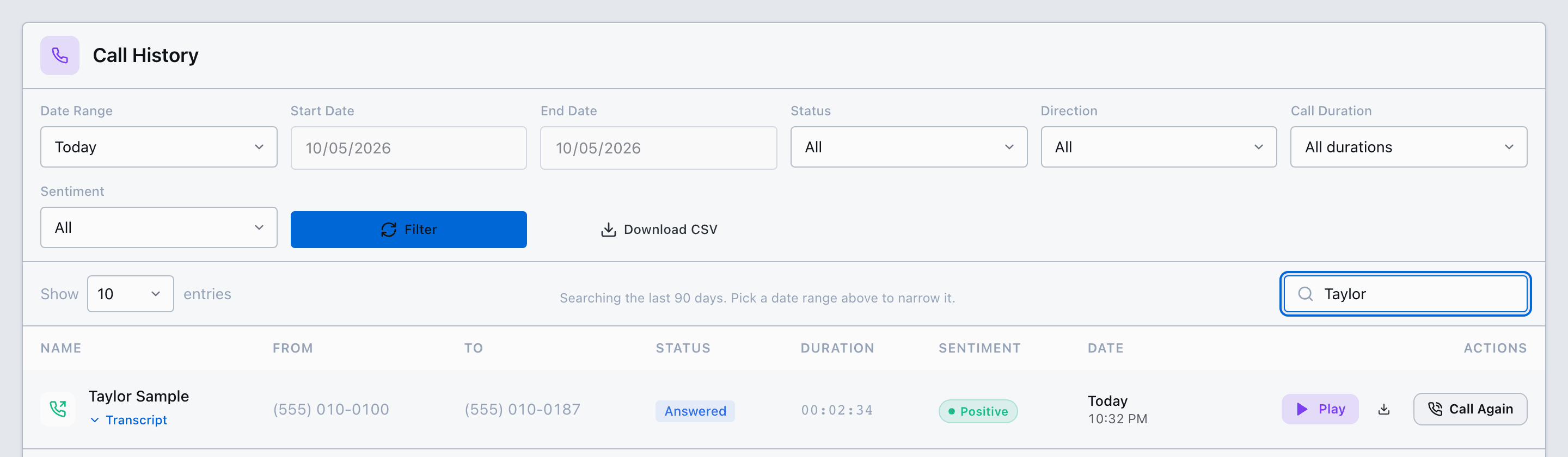Click the To number (555) 010-0187
Image resolution: width=1568 pixels, height=457 pixels.
[x=522, y=410]
